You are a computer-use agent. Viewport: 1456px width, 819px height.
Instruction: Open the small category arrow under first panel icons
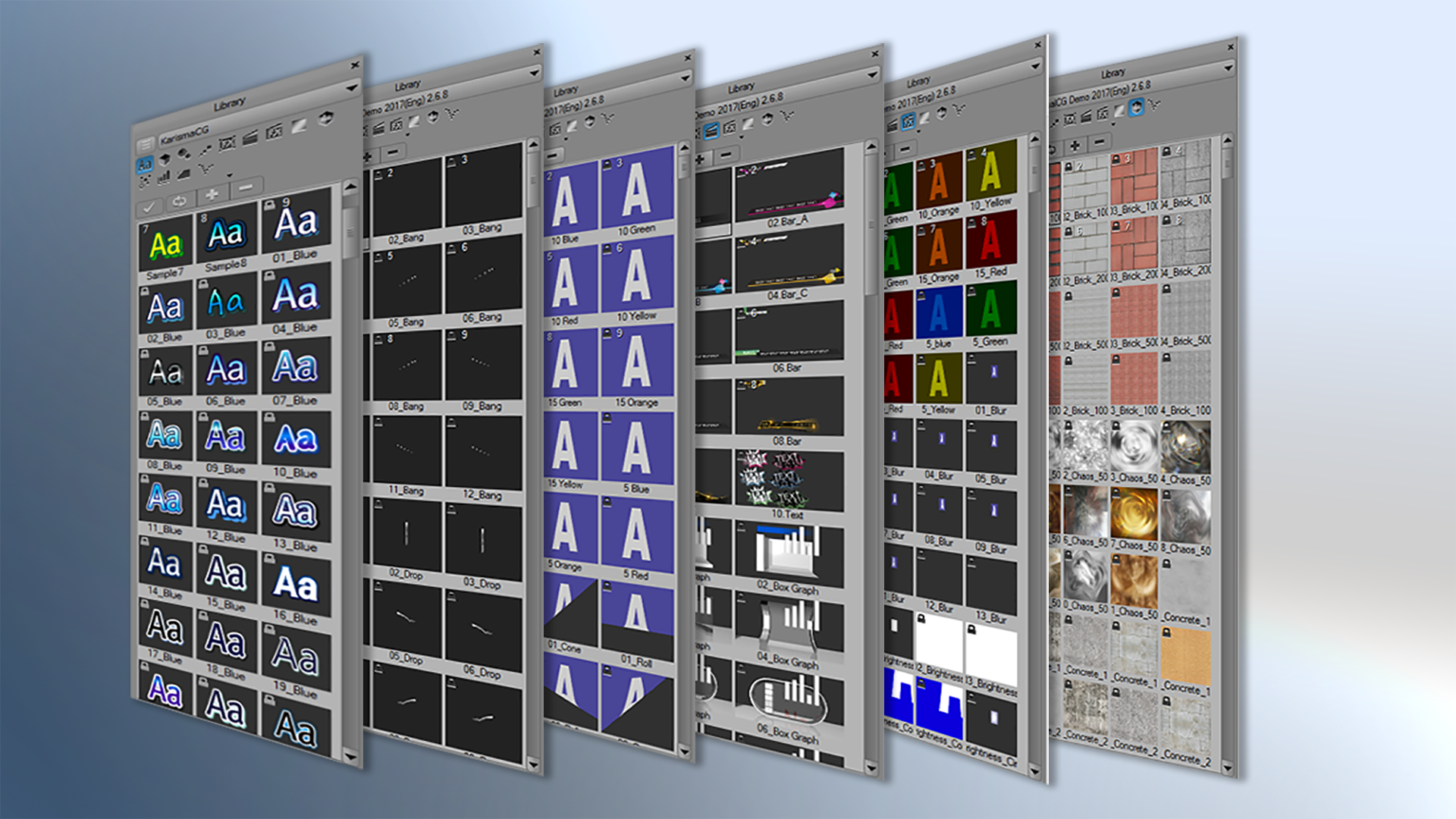coord(229,175)
